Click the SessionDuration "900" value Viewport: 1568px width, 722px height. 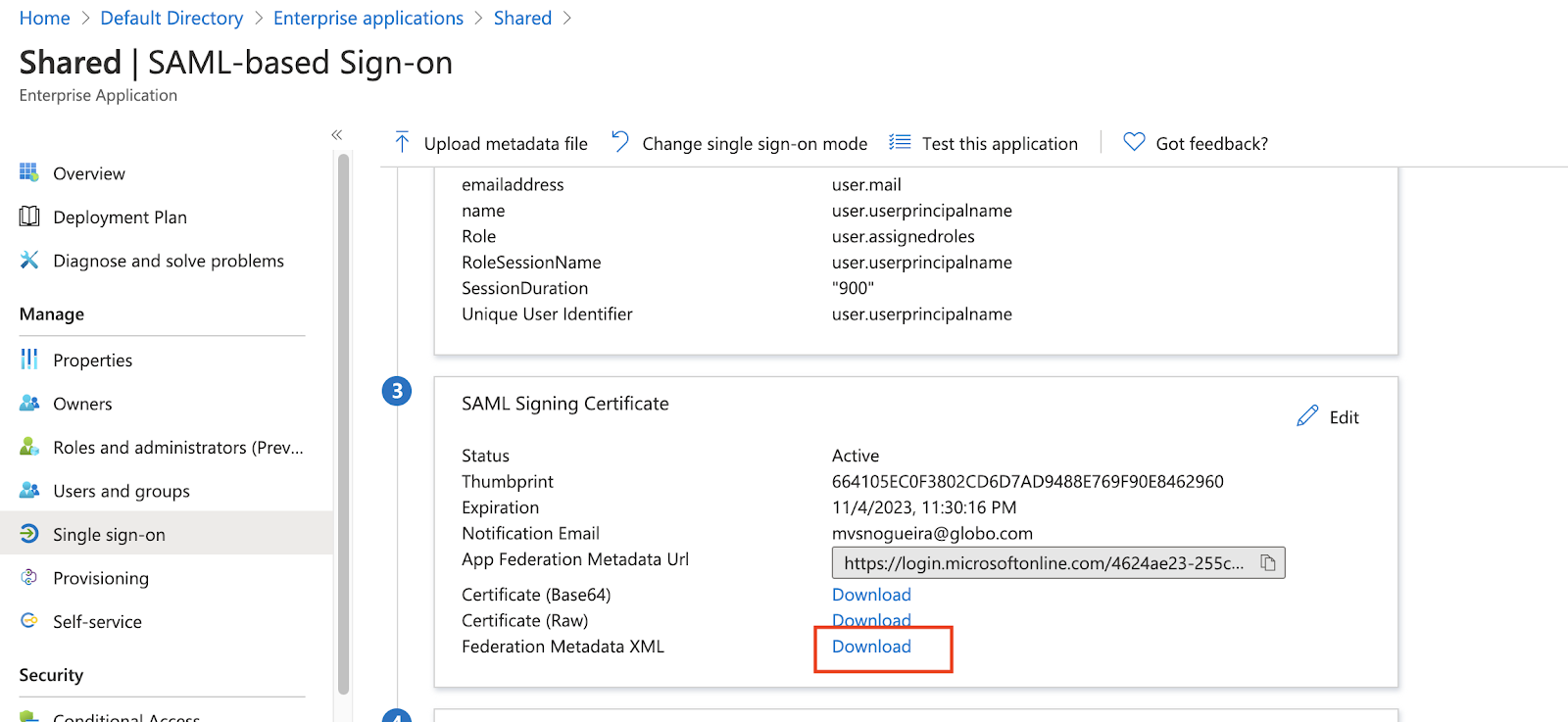853,288
